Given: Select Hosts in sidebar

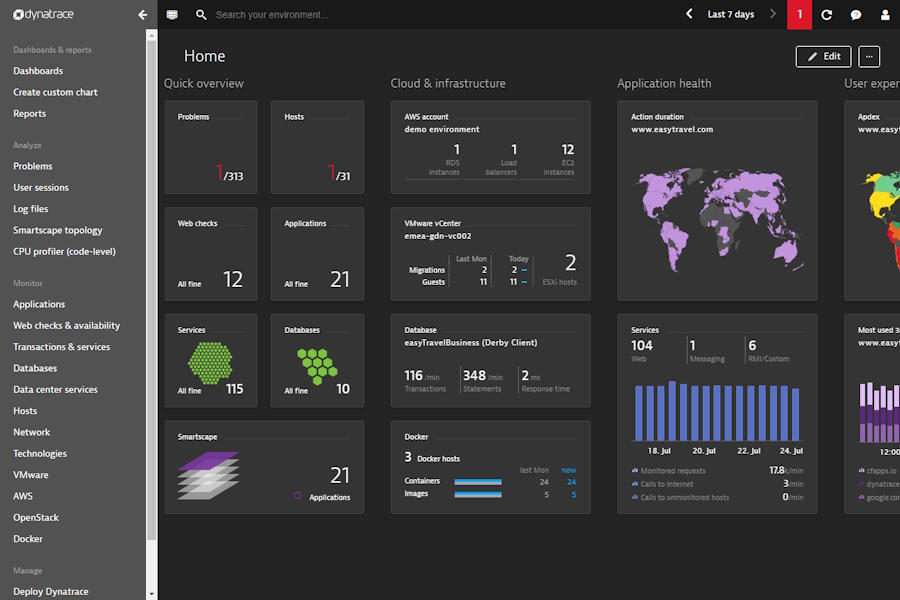Looking at the screenshot, I should (25, 411).
